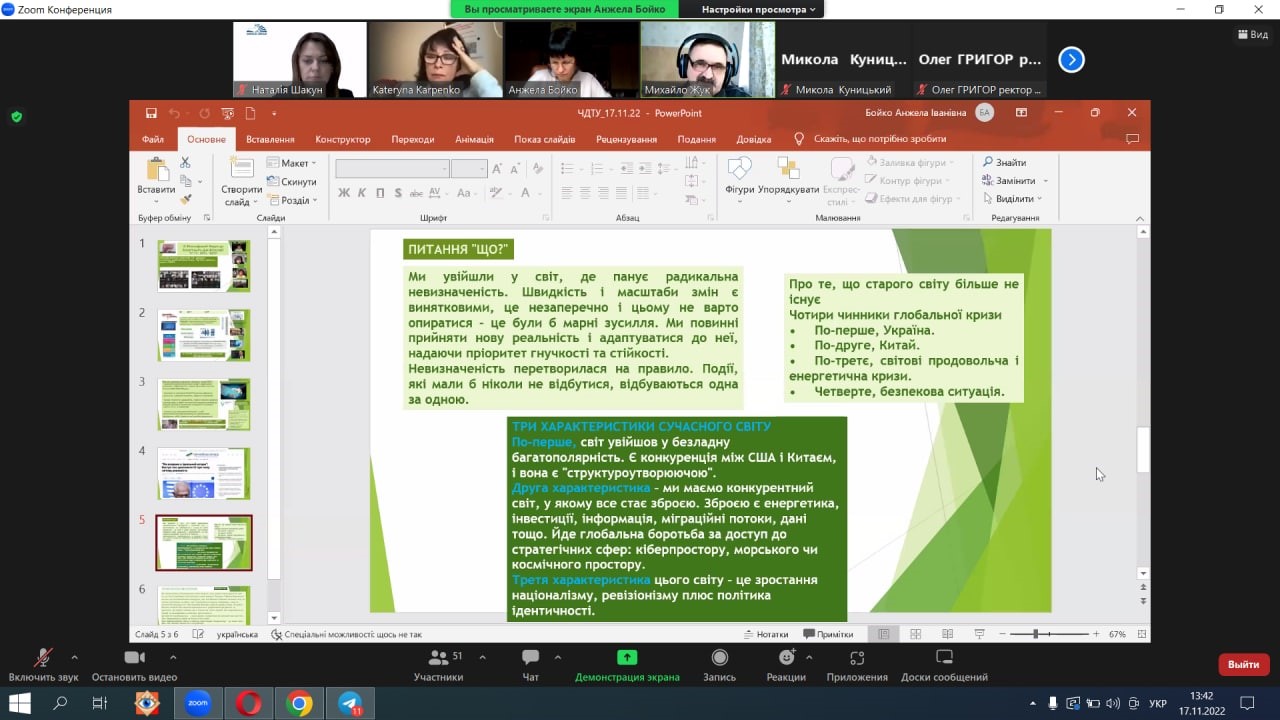
Task: Expand video options arrow beside camera
Action: [x=173, y=657]
